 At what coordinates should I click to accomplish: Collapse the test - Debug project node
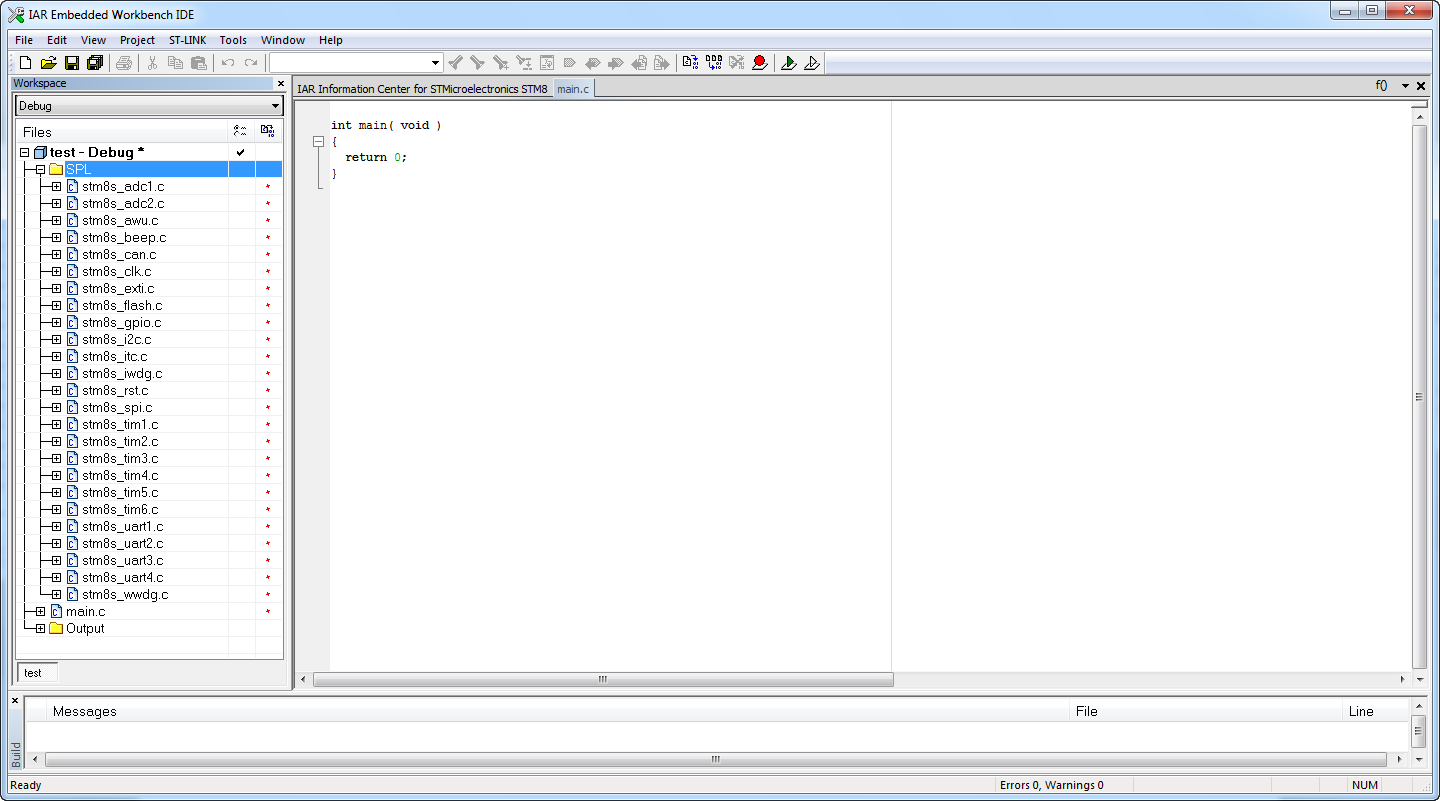click(x=25, y=152)
